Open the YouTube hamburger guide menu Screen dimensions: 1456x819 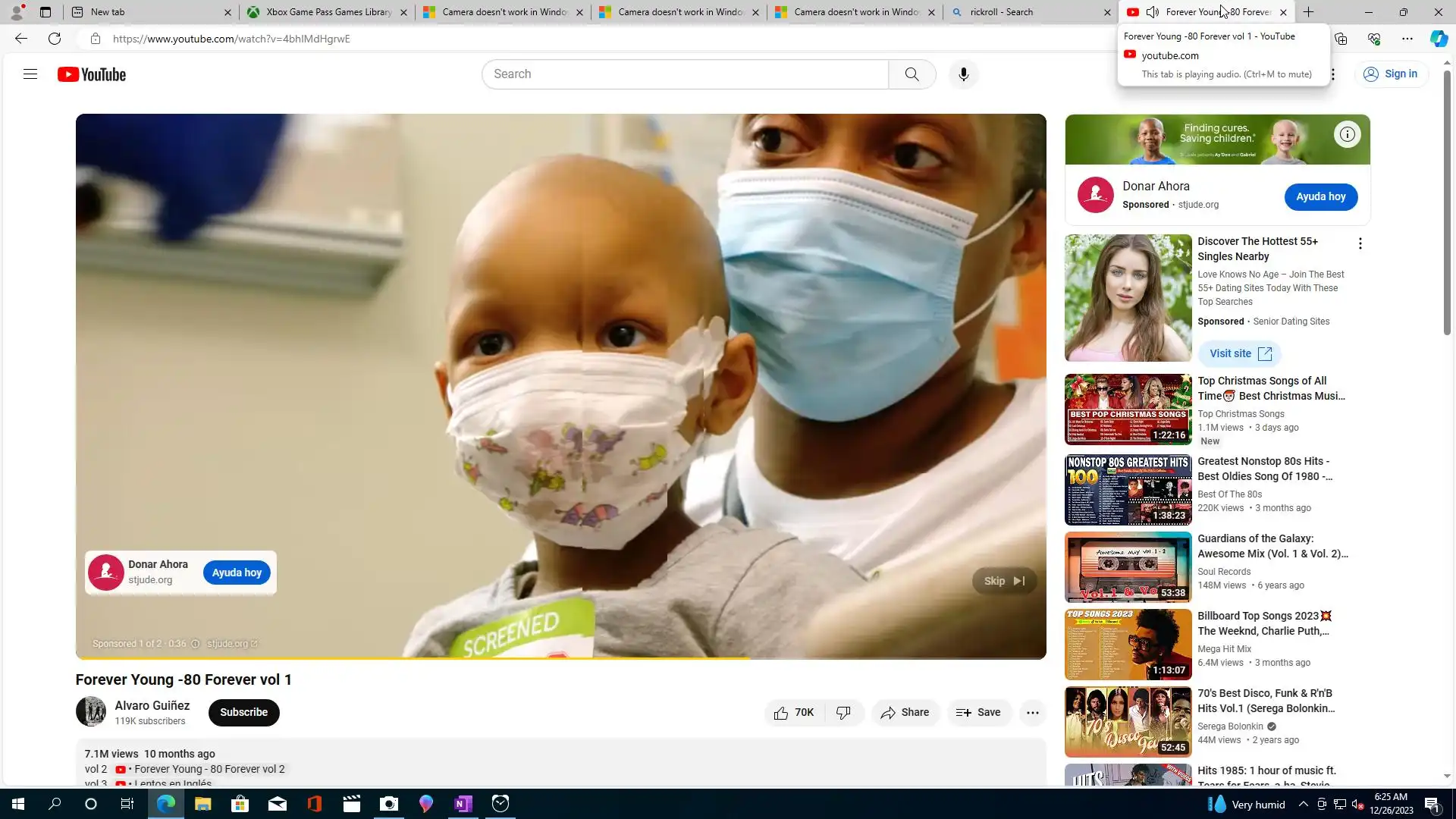pyautogui.click(x=30, y=74)
